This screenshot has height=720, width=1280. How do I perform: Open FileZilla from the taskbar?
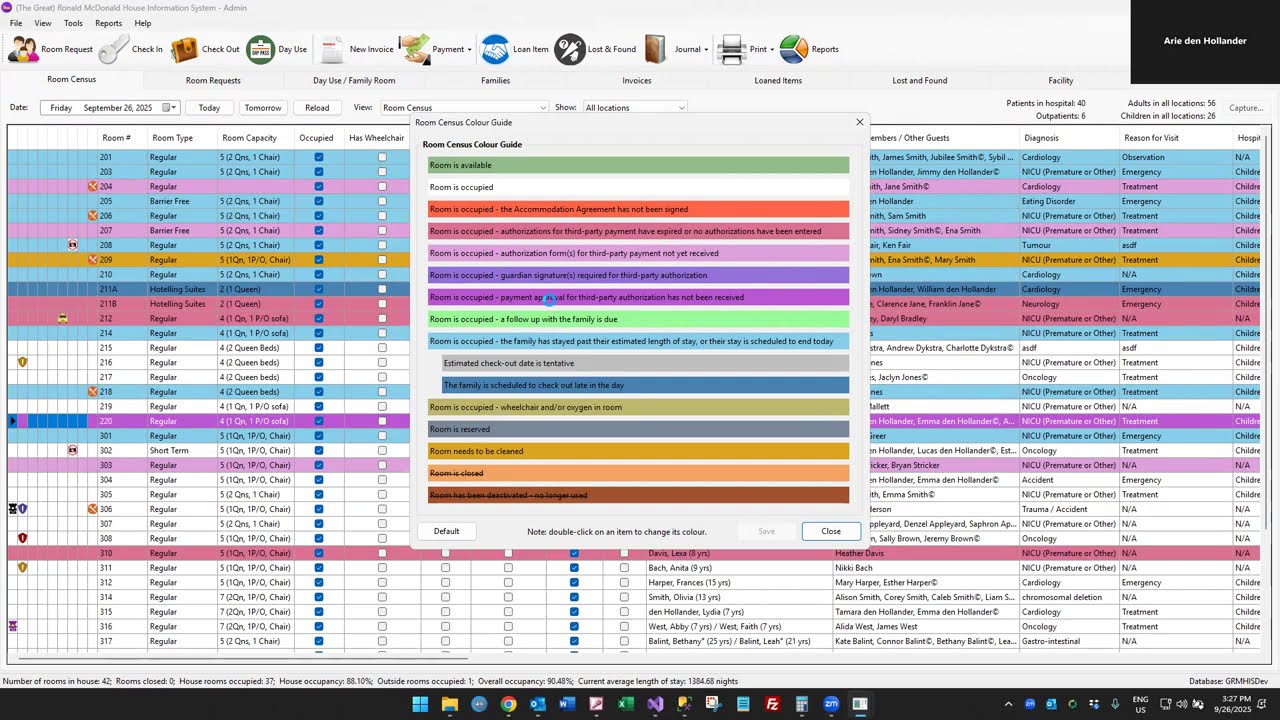[772, 704]
